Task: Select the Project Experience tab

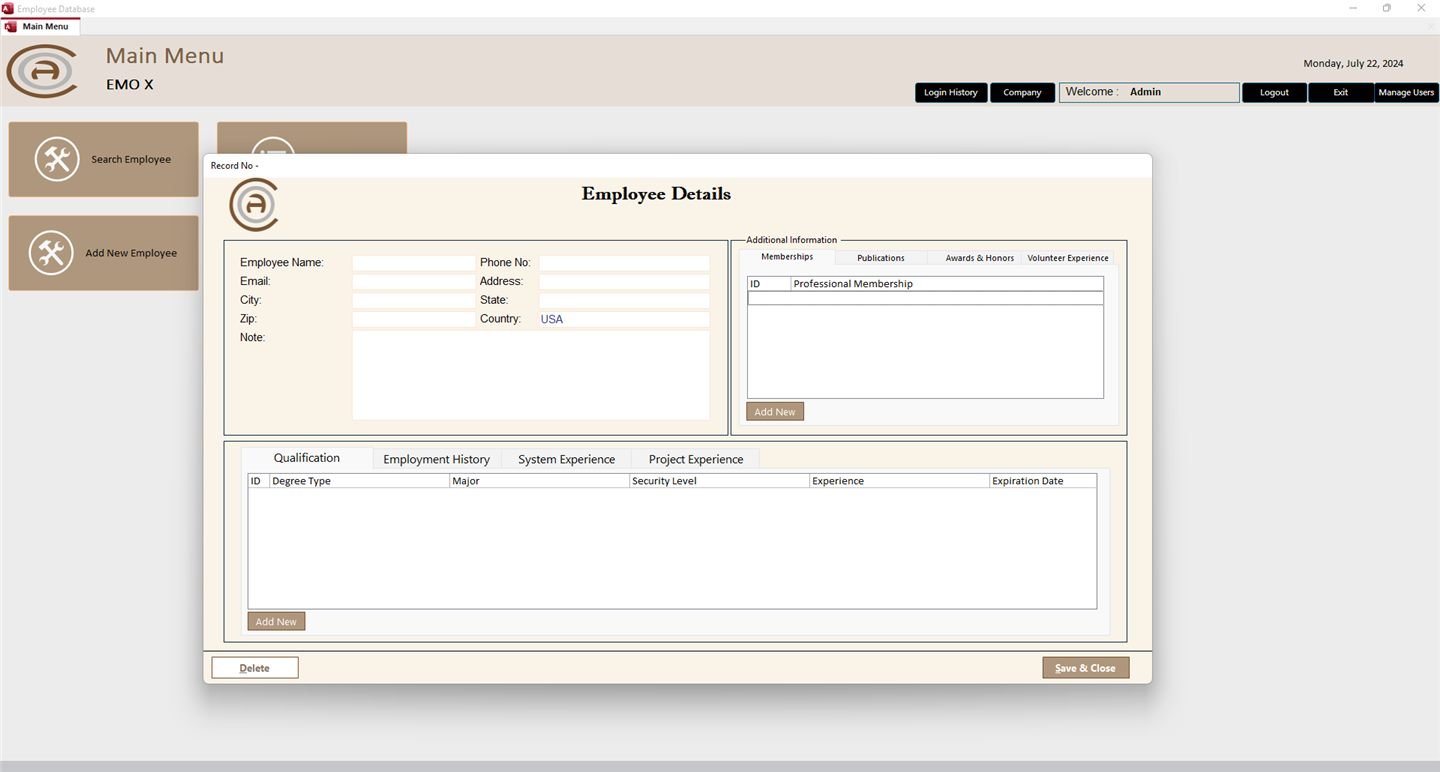Action: click(x=696, y=459)
